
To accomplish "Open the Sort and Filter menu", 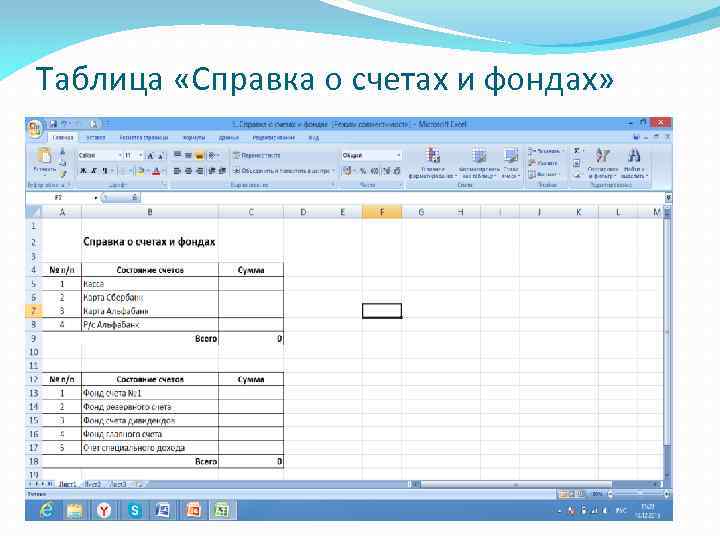I will (603, 163).
